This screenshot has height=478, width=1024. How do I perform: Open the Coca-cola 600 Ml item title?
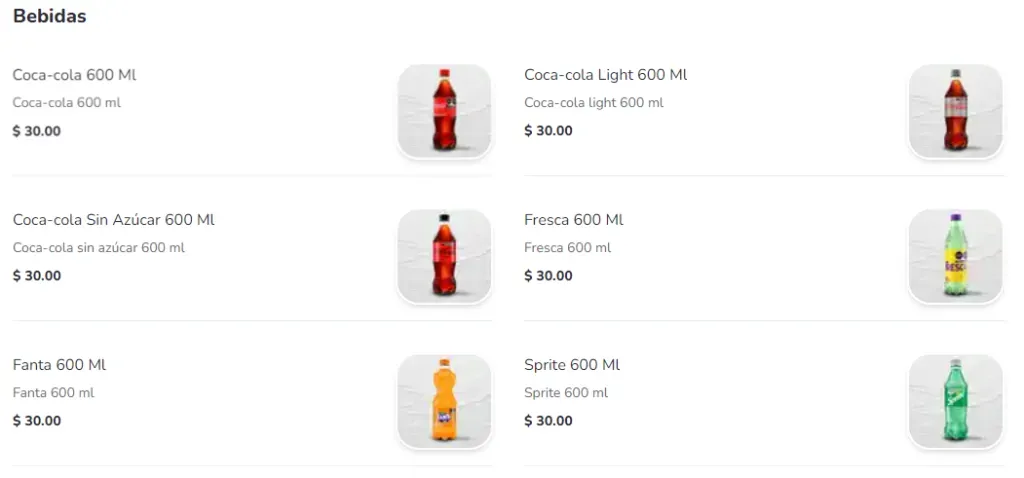74,75
